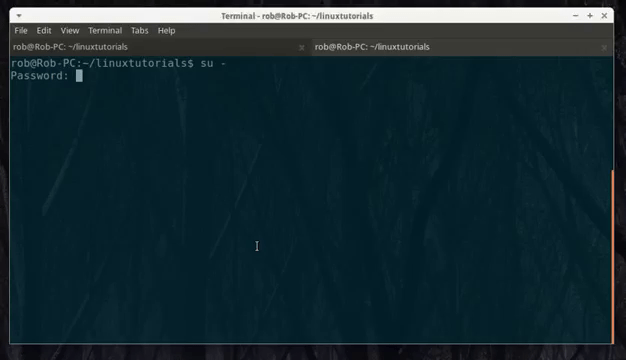This screenshot has width=626, height=360.
Task: Open the File menu
Action: (21, 31)
